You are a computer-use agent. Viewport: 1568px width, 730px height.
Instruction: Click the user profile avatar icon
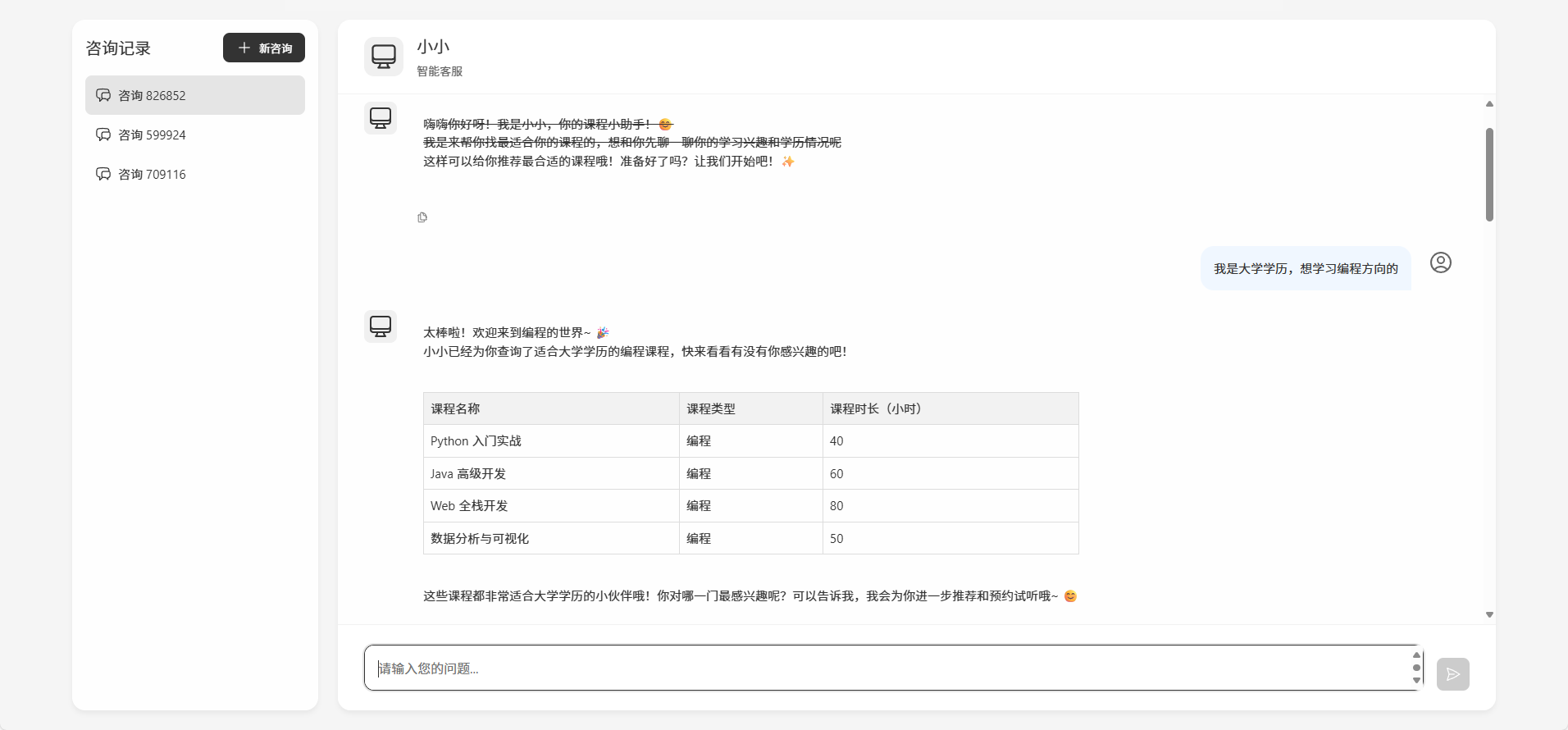pyautogui.click(x=1440, y=262)
